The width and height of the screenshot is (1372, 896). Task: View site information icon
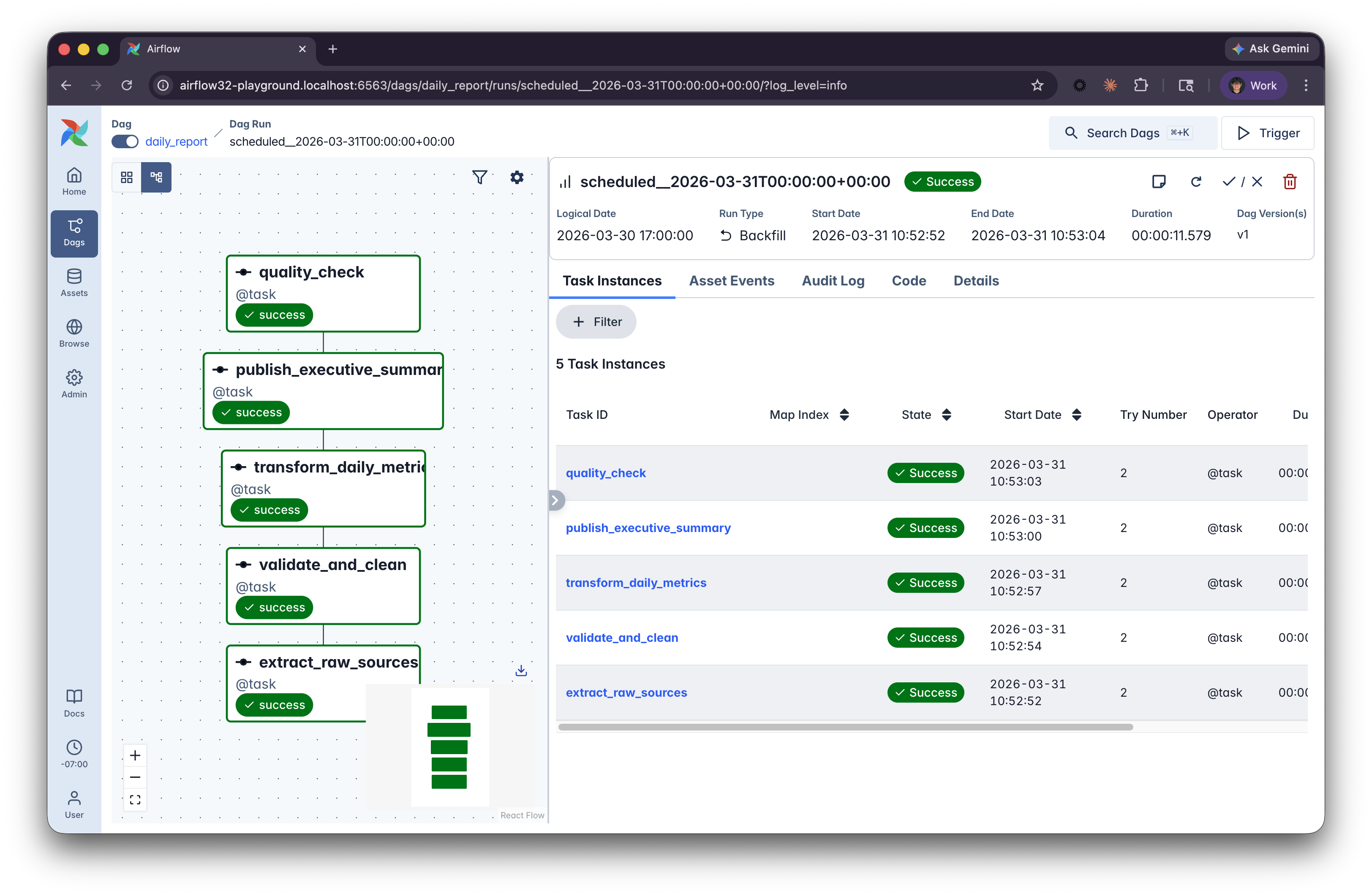coord(164,85)
